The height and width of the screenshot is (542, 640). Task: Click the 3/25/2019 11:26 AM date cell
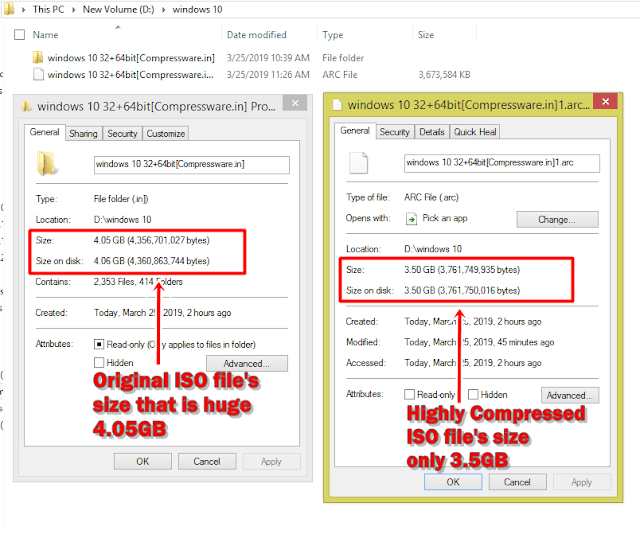(x=268, y=75)
